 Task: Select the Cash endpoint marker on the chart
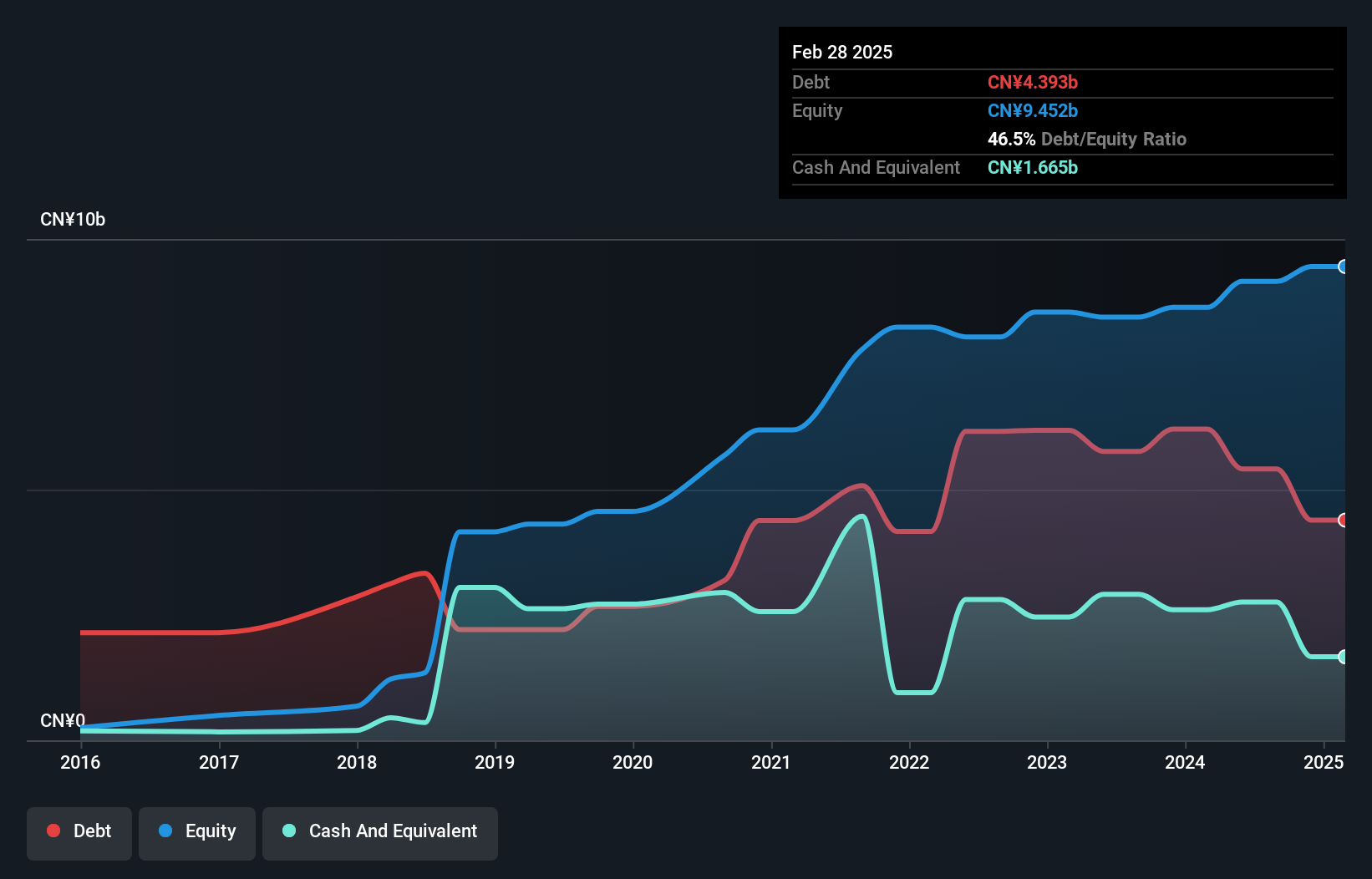point(1343,656)
